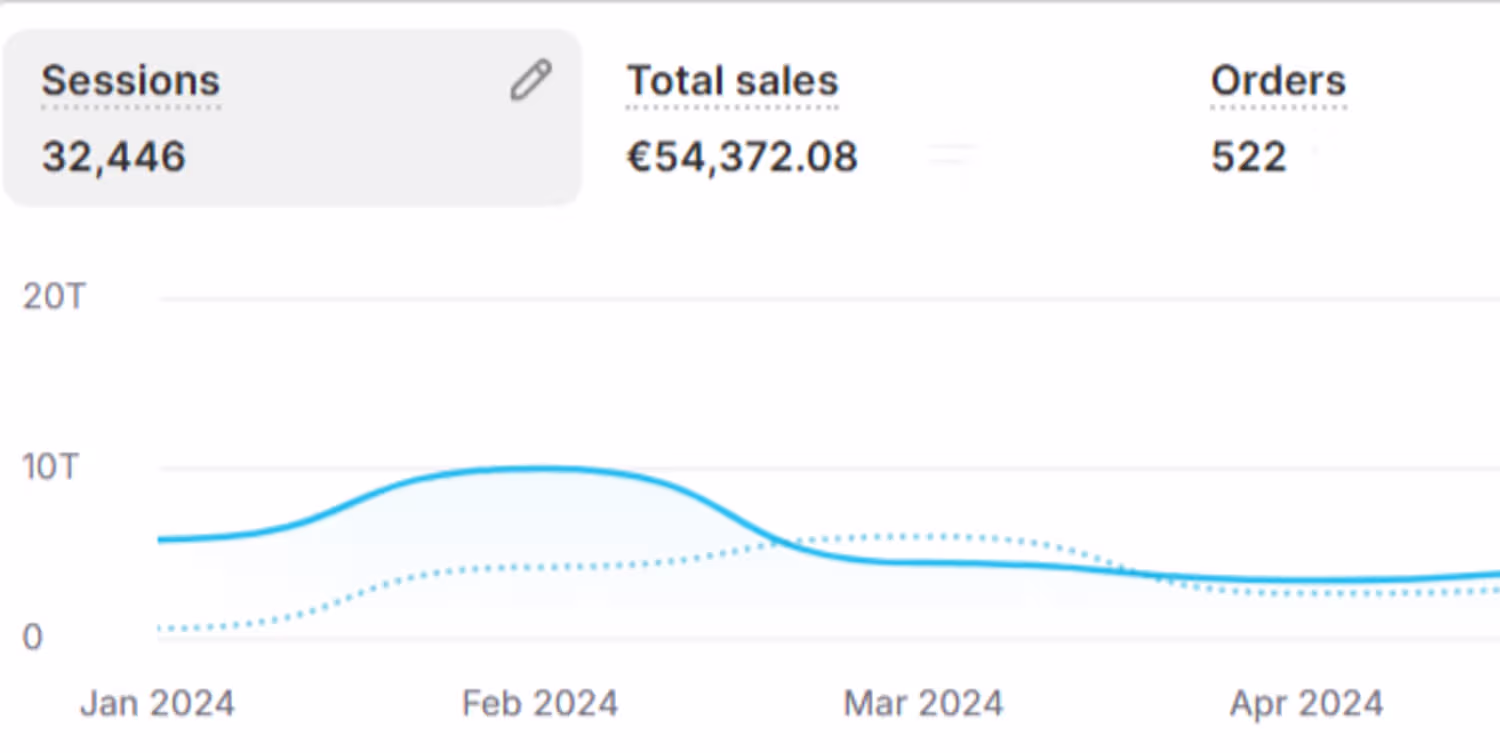Select the Sessions metric title

(131, 81)
